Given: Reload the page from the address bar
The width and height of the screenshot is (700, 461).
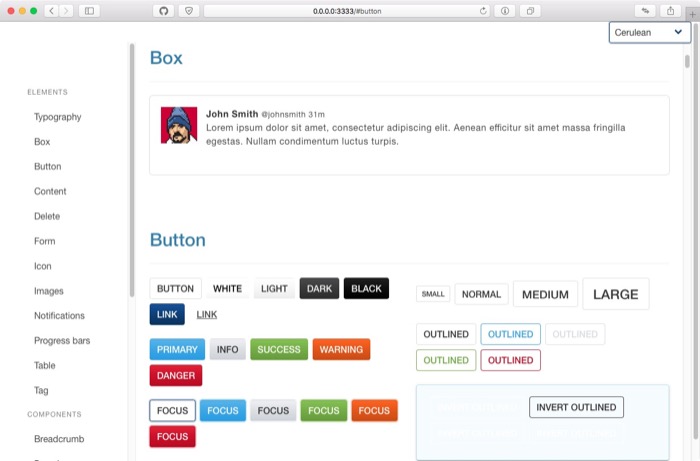Looking at the screenshot, I should coord(484,11).
